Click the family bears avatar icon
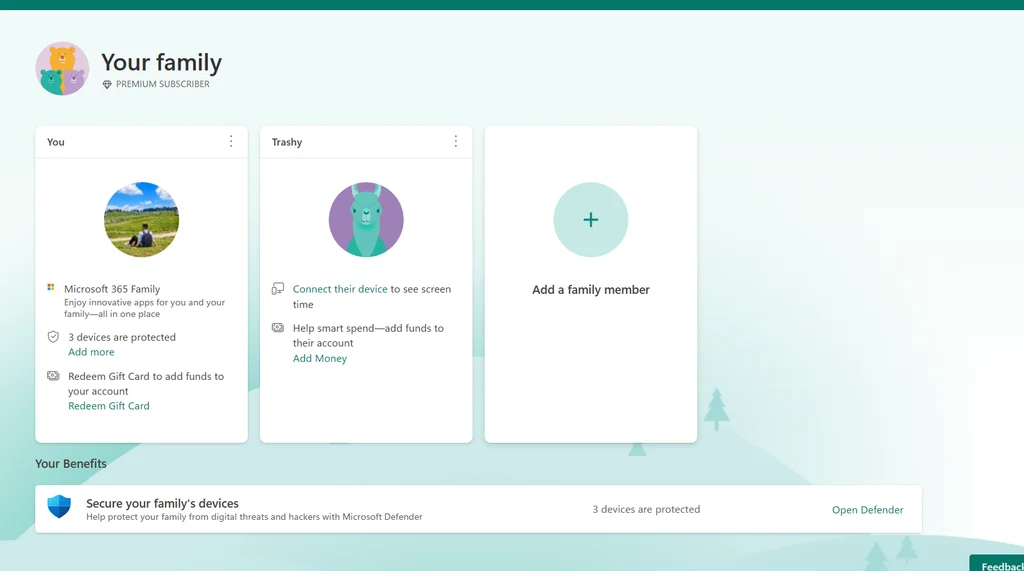This screenshot has width=1024, height=571. (x=62, y=69)
